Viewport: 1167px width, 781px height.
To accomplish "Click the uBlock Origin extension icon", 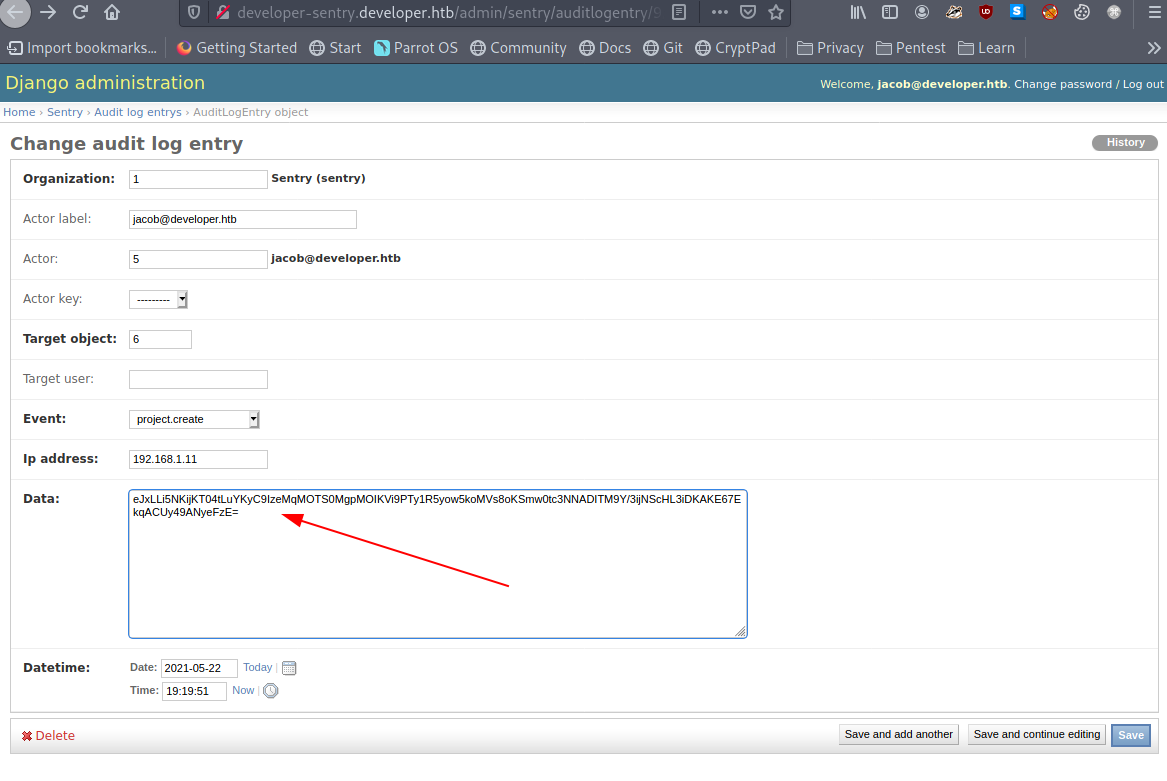I will click(x=986, y=13).
